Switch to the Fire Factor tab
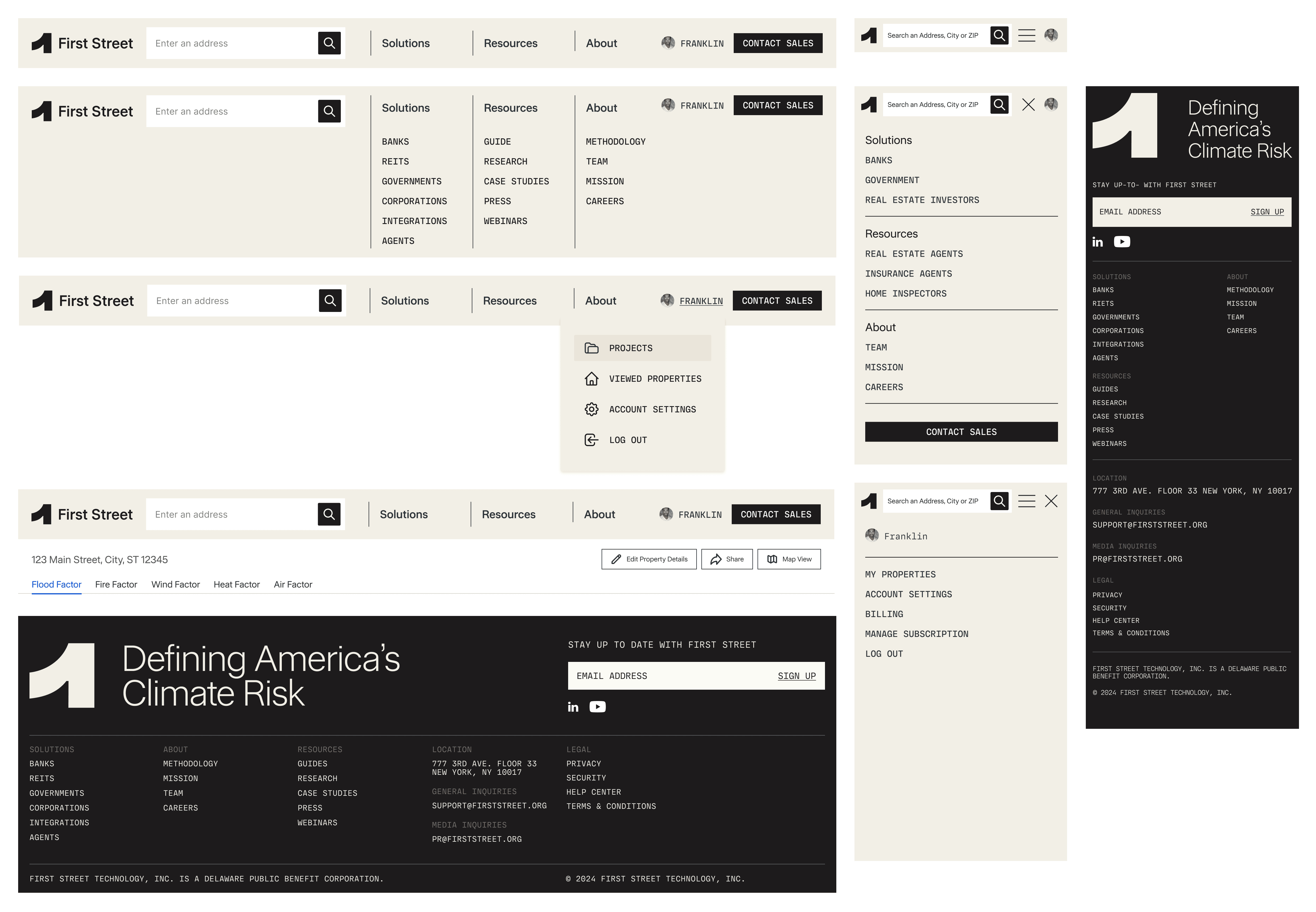Screen dimensions: 1316x912 [x=116, y=584]
